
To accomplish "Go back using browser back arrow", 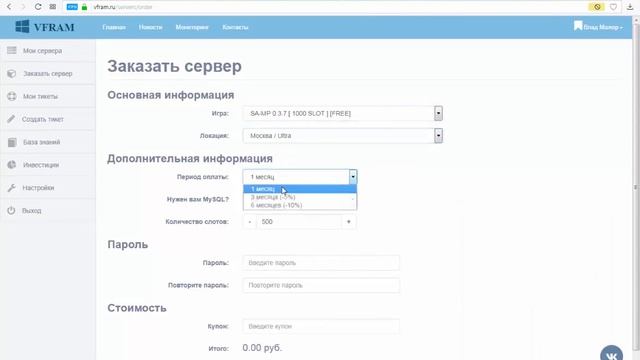I will (x=9, y=7).
